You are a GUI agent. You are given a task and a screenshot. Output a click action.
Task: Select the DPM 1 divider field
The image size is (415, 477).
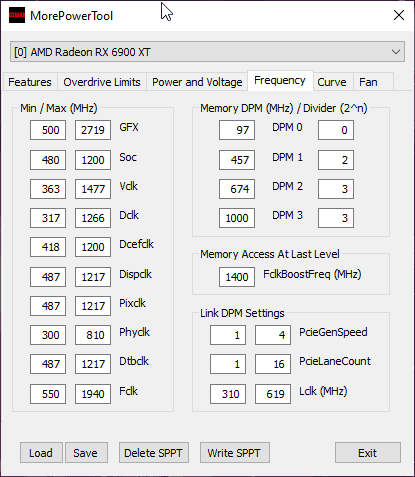pyautogui.click(x=336, y=160)
